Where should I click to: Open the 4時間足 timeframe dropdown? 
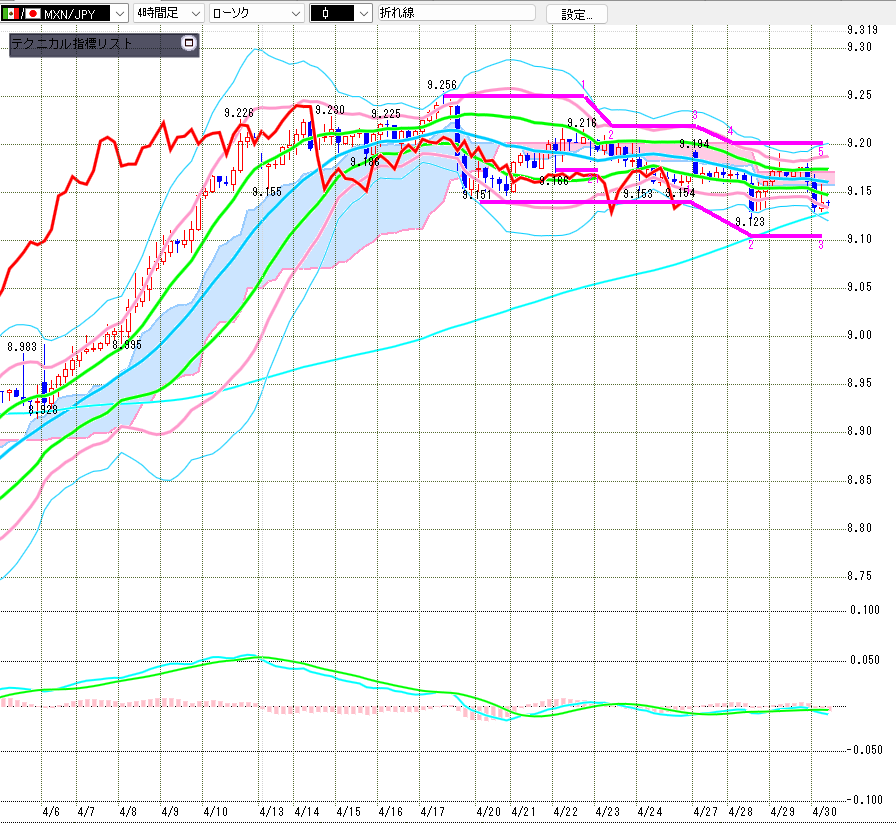click(193, 13)
